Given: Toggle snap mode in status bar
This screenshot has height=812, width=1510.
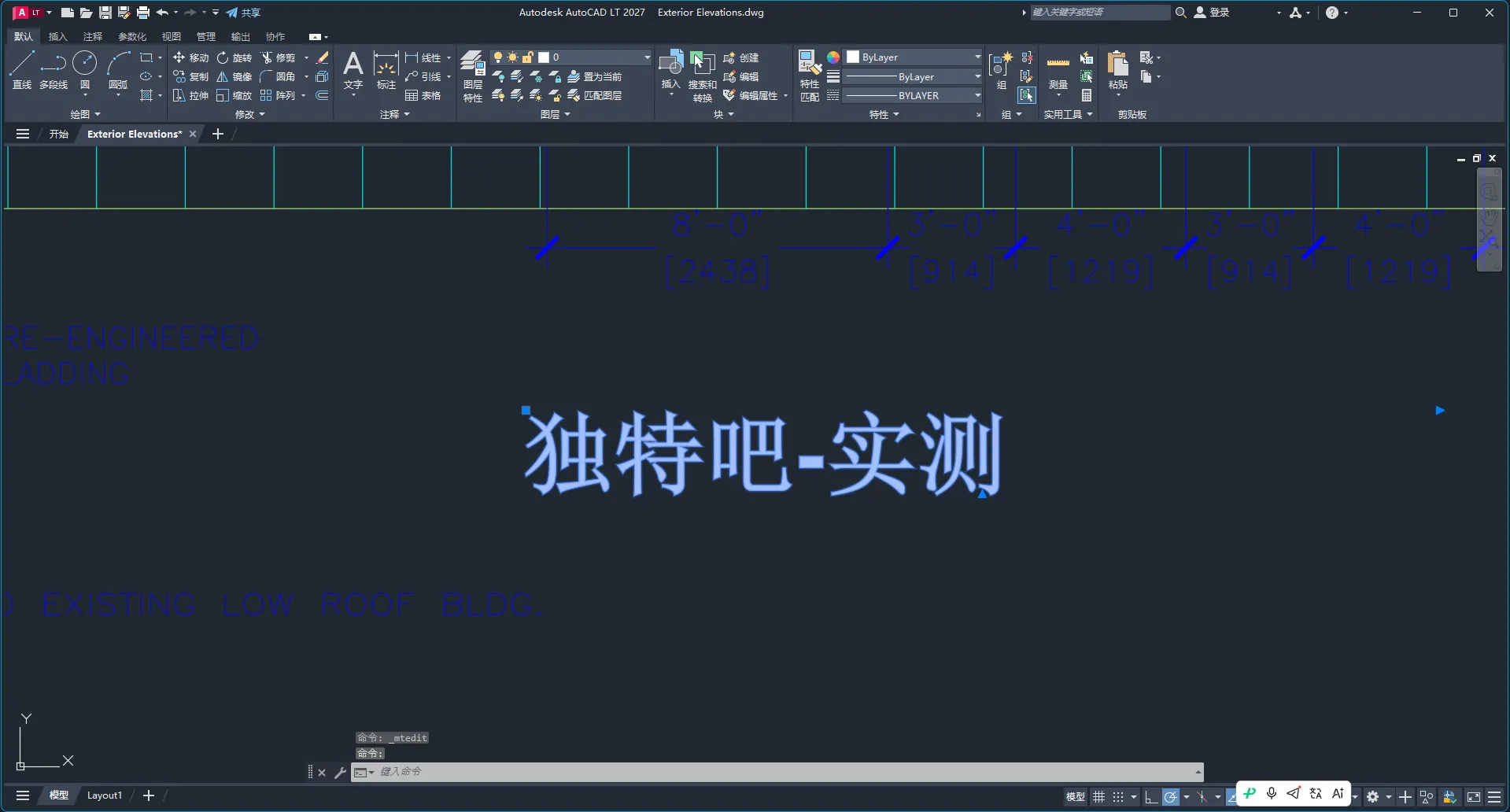Looking at the screenshot, I should (1118, 797).
